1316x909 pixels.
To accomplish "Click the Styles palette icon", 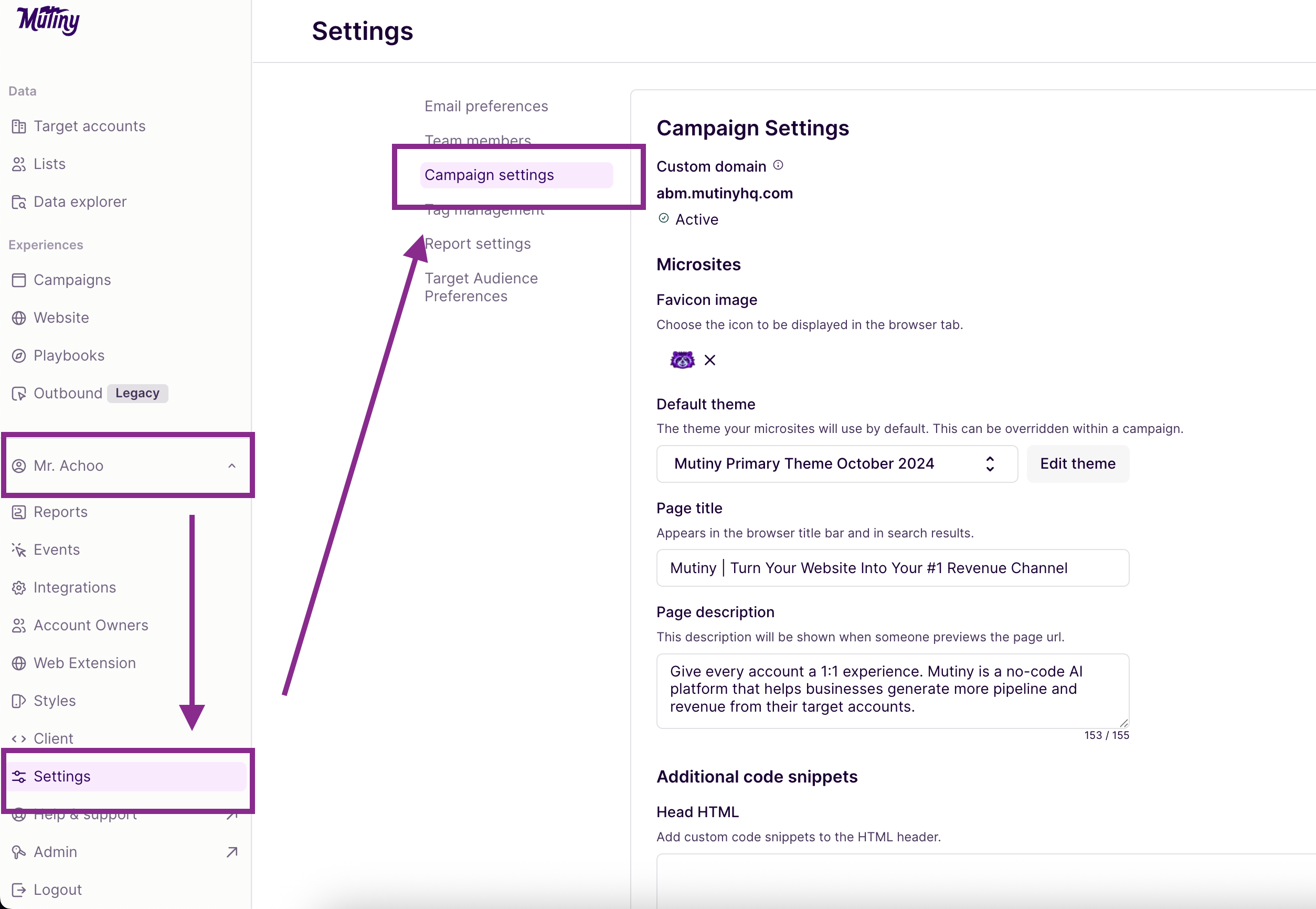I will click(19, 701).
